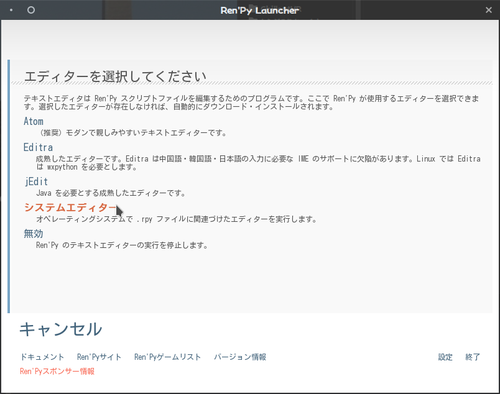Select システムエディター option
Viewport: 500px width, 394px height.
pyautogui.click(x=71, y=207)
